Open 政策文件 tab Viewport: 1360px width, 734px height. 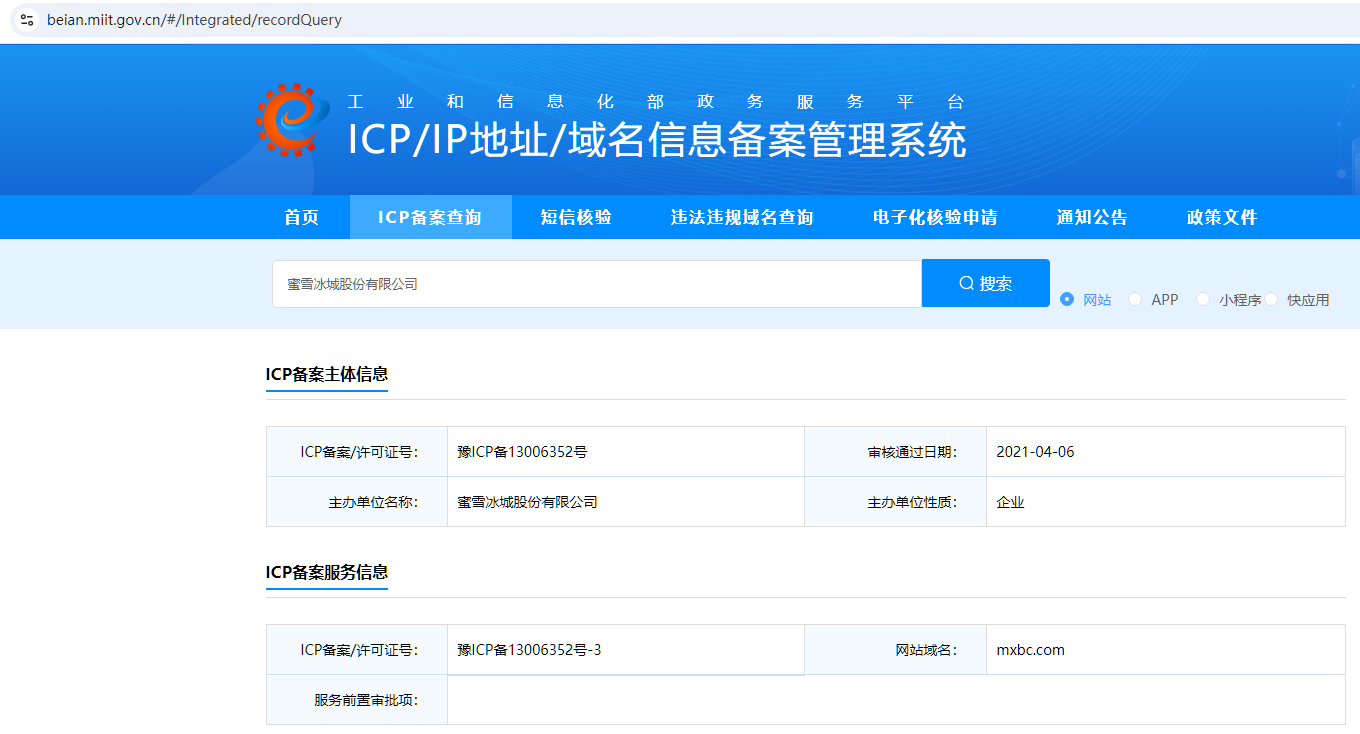click(1222, 217)
